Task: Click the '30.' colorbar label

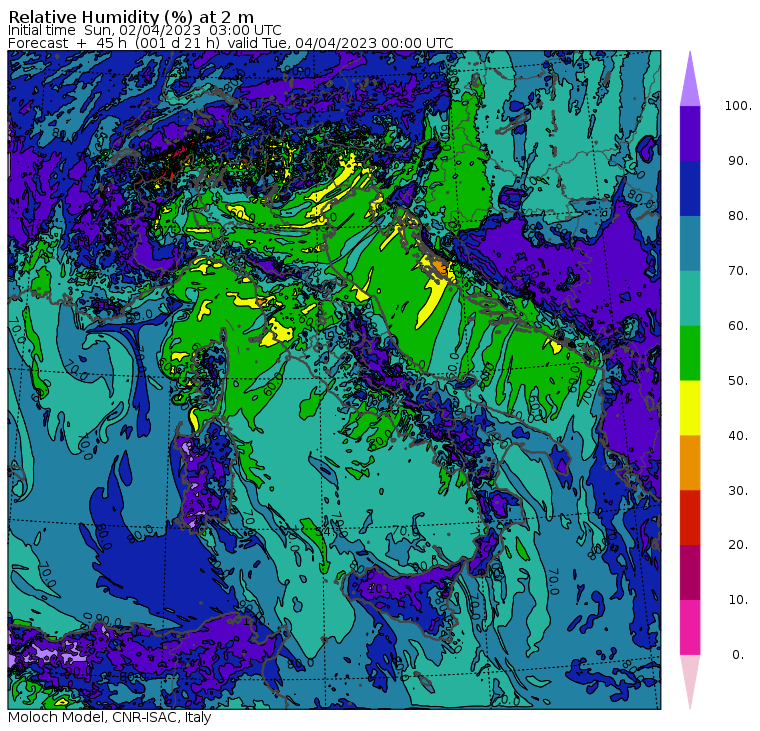Action: (x=738, y=491)
